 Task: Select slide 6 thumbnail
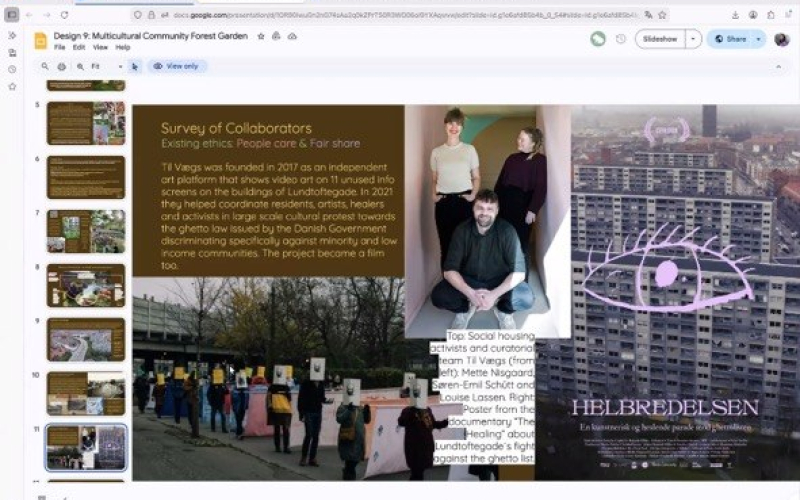86,177
